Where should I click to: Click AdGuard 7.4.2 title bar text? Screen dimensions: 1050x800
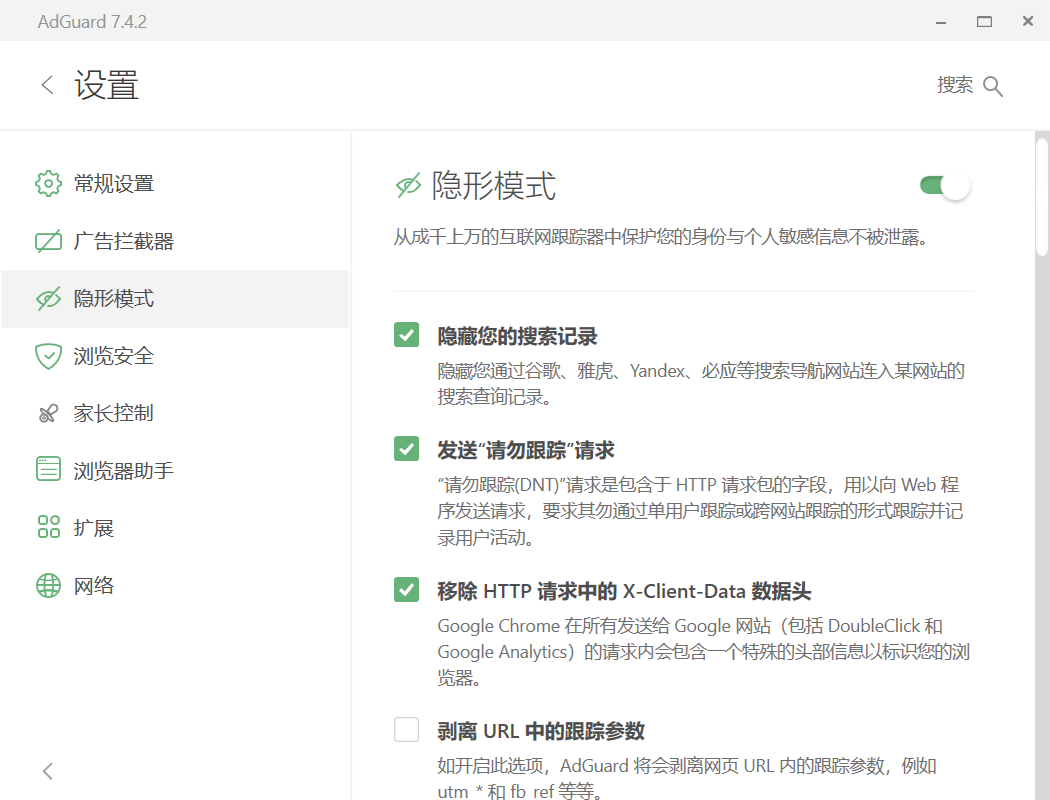[x=92, y=22]
